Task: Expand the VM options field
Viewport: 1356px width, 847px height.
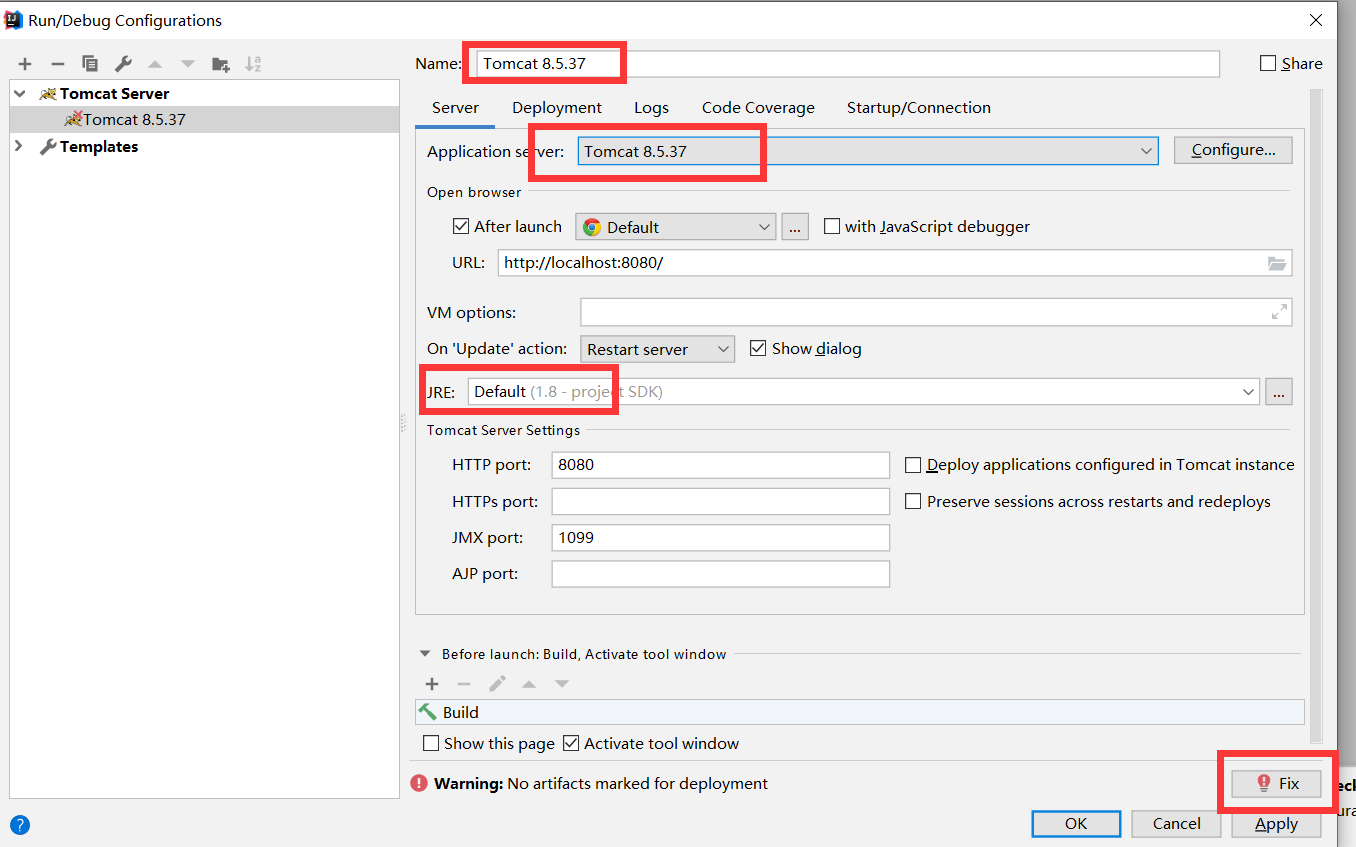Action: tap(1279, 312)
